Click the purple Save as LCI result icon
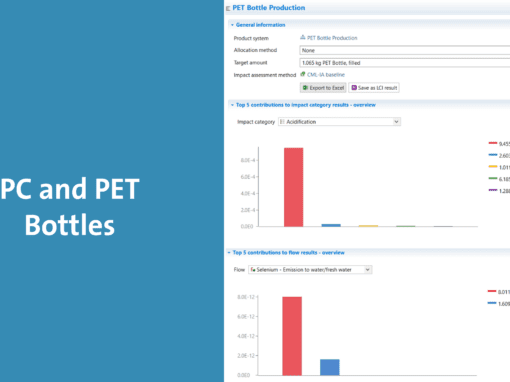The height and width of the screenshot is (382, 510). (x=354, y=88)
